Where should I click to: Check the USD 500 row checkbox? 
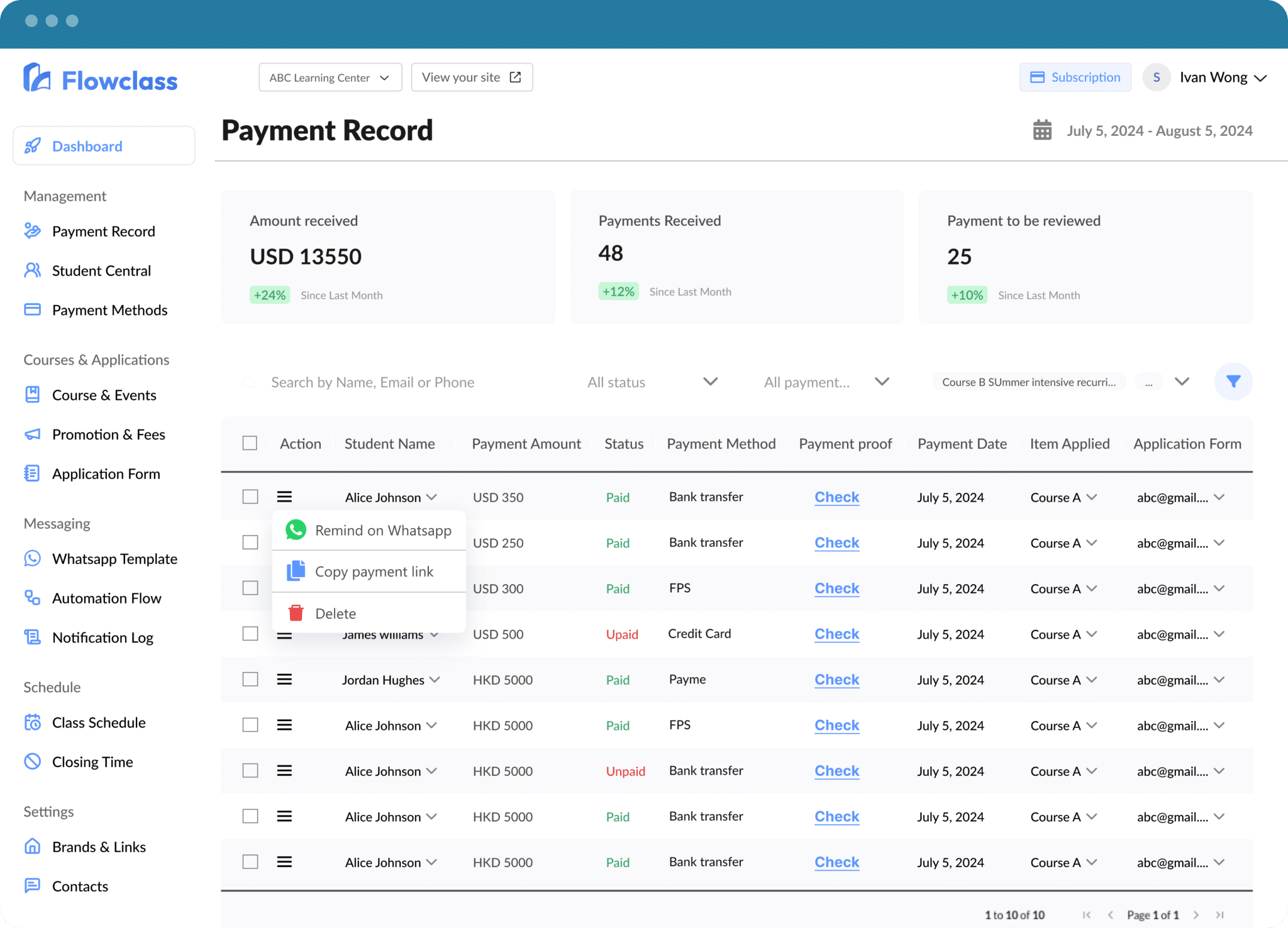(x=250, y=633)
